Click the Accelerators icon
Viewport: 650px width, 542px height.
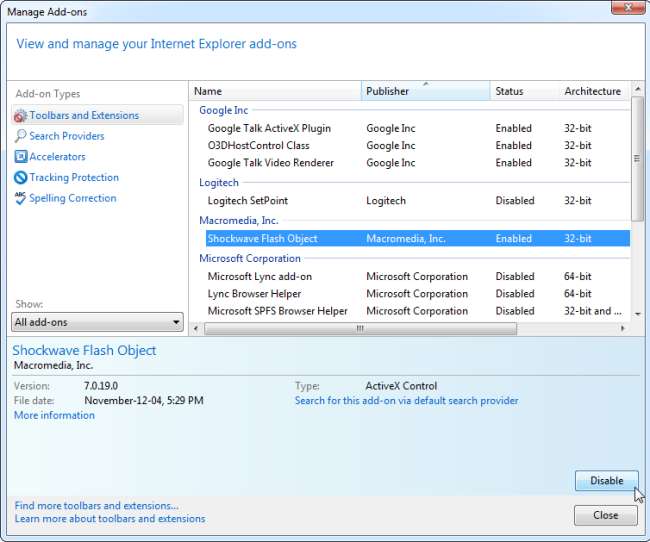point(20,157)
